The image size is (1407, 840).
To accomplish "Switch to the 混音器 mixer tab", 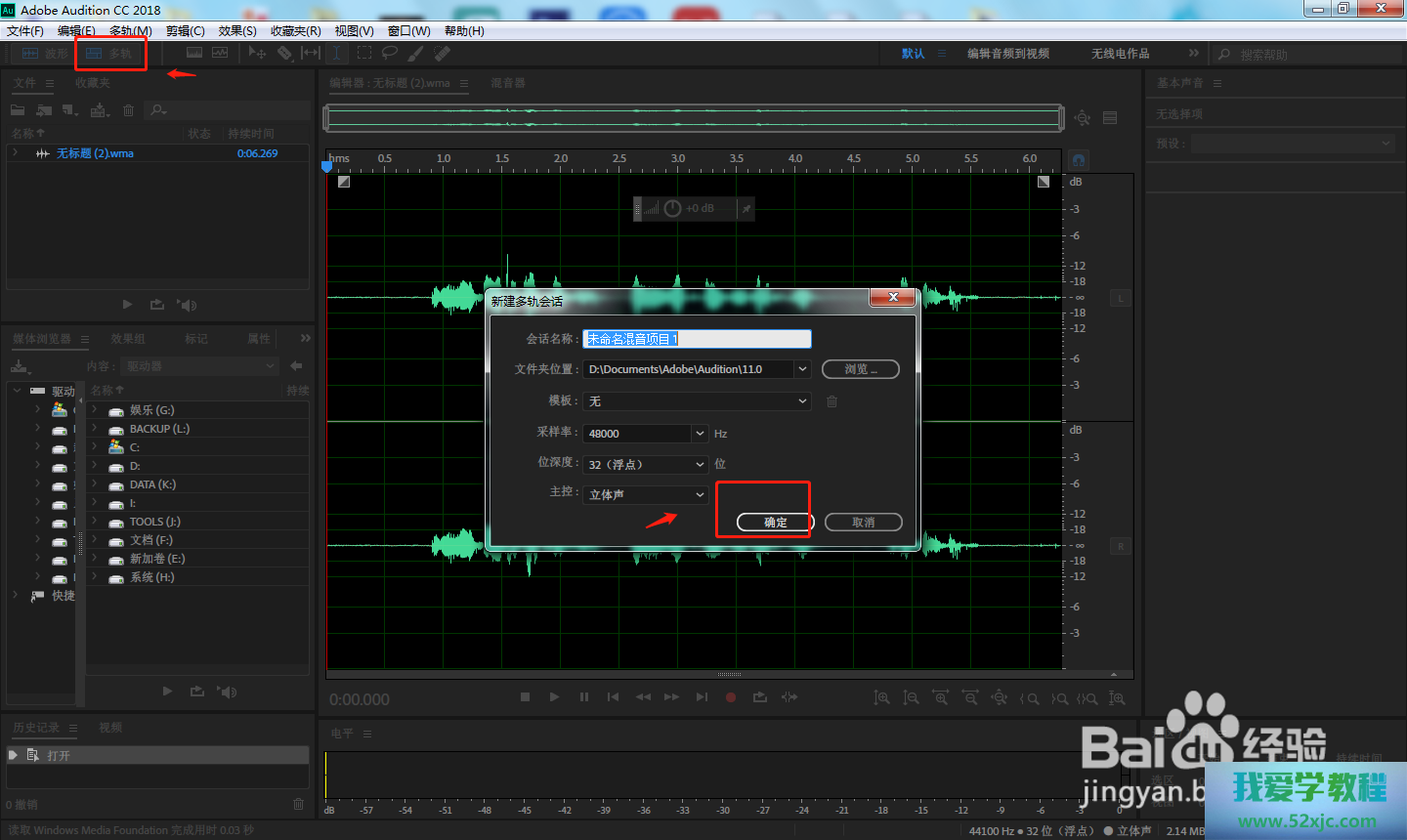I will pyautogui.click(x=507, y=83).
